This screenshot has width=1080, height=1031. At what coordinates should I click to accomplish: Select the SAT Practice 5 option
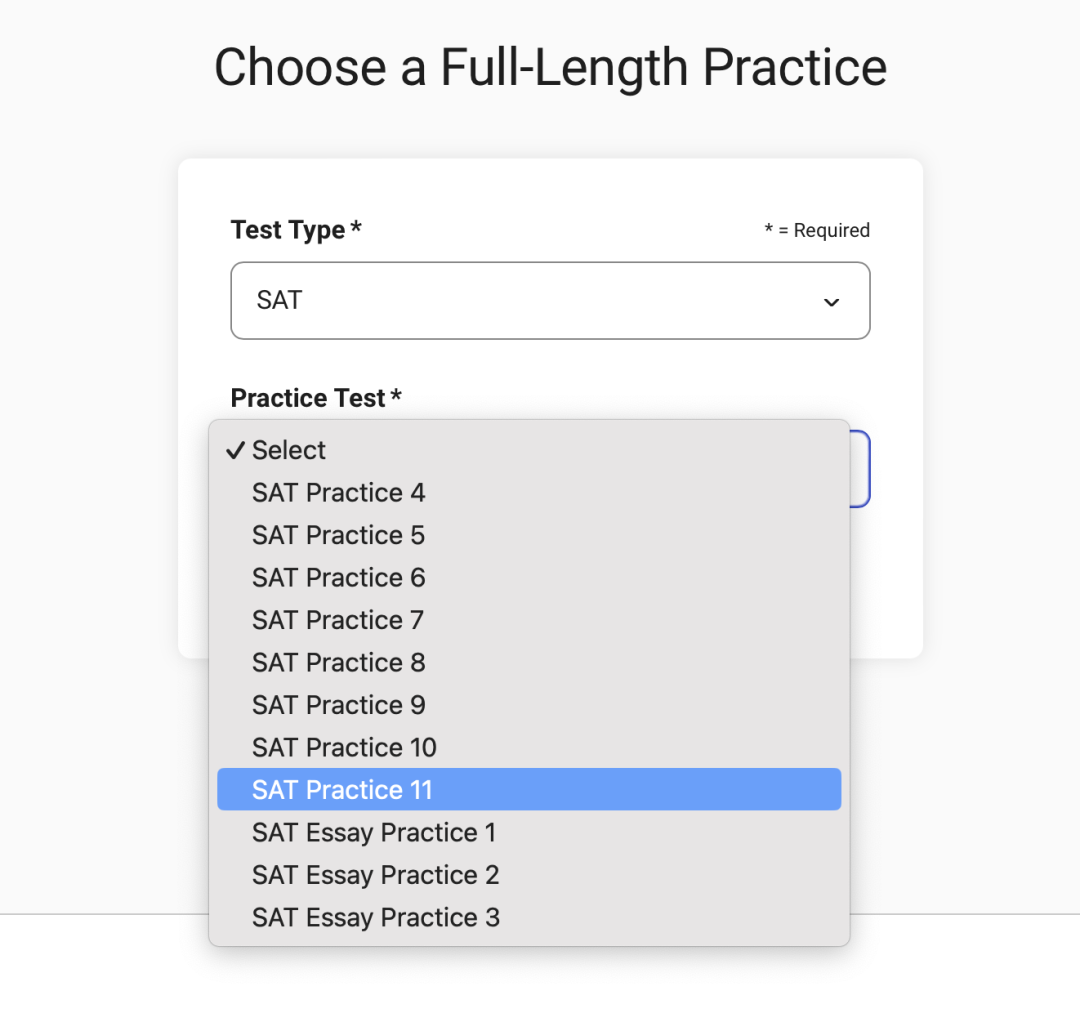coord(338,536)
